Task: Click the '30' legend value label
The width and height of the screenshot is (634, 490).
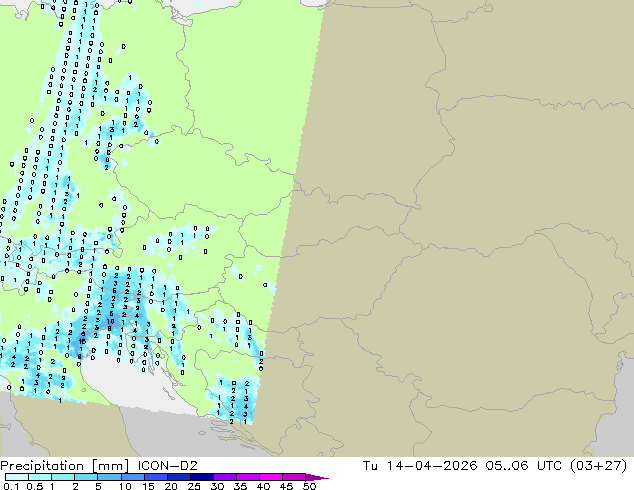Action: pos(217,486)
